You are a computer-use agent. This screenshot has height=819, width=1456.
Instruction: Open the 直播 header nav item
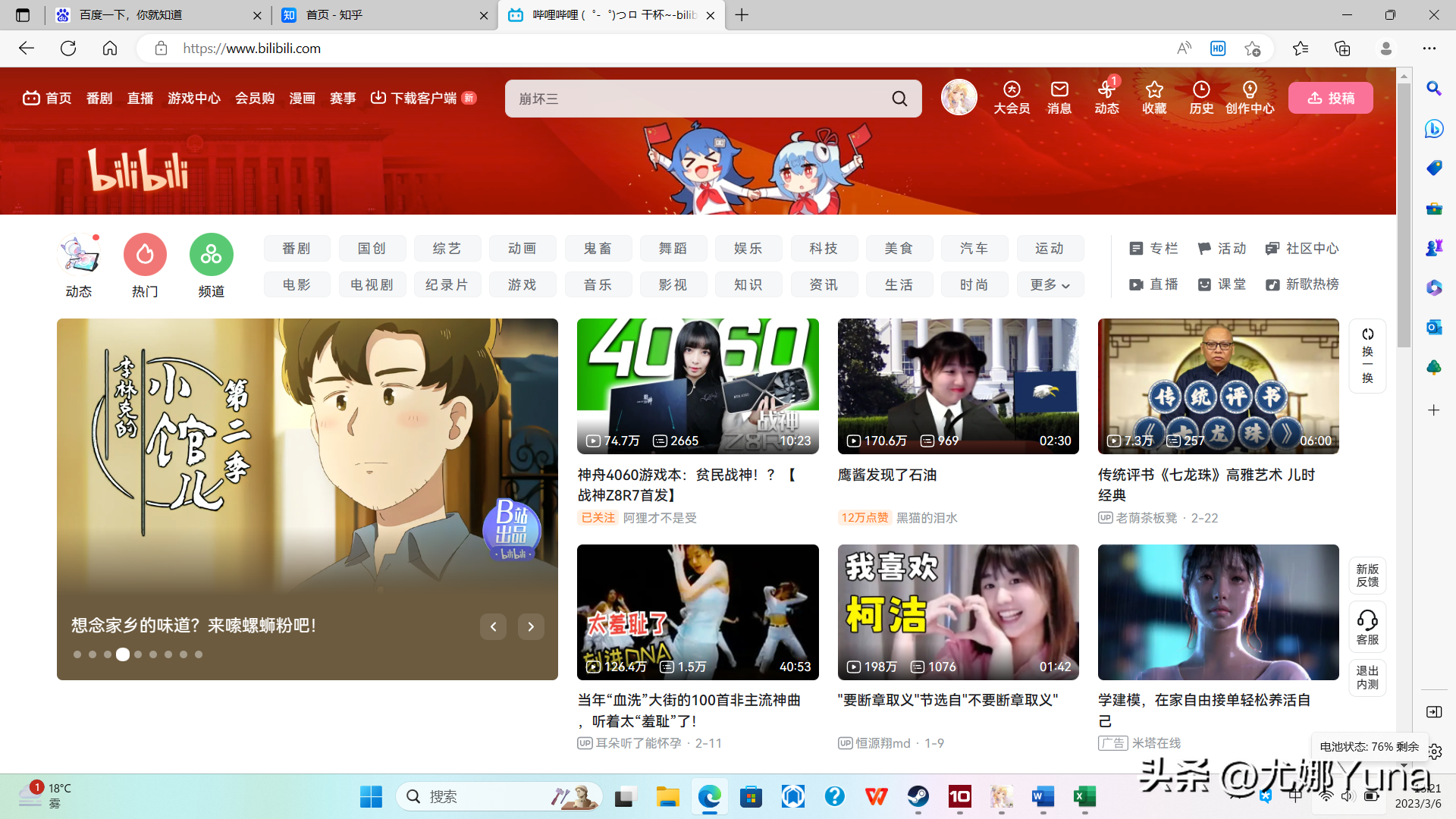pyautogui.click(x=140, y=98)
